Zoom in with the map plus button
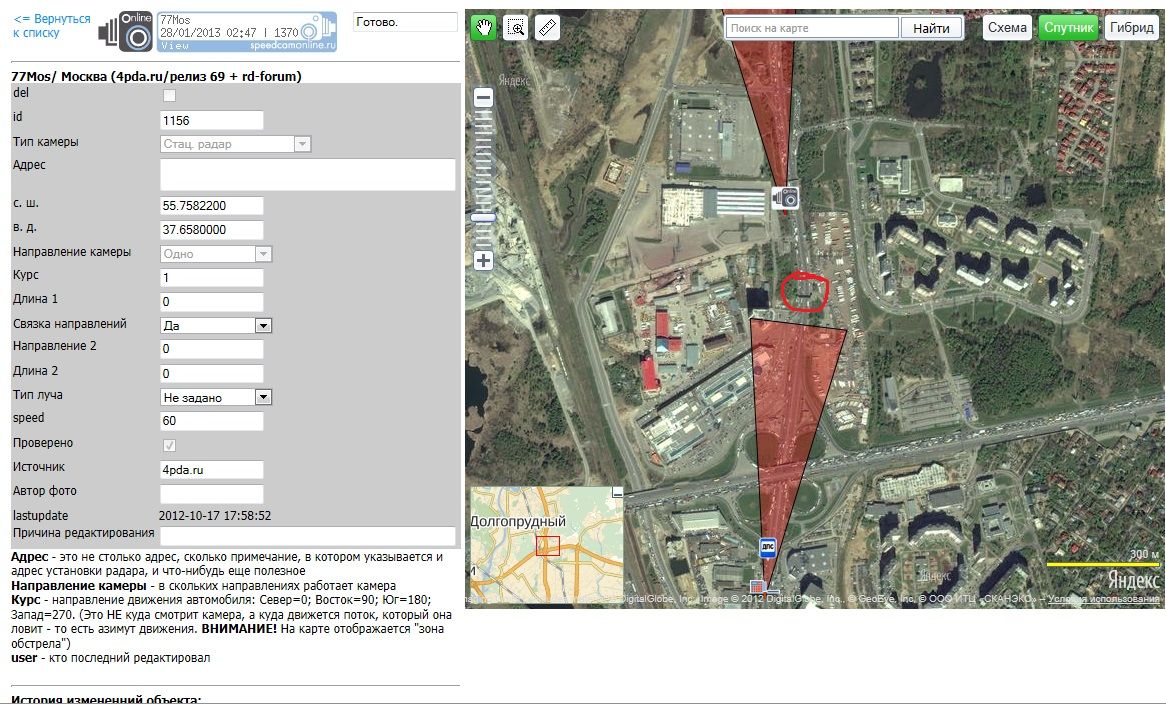The height and width of the screenshot is (704, 1166). click(483, 260)
